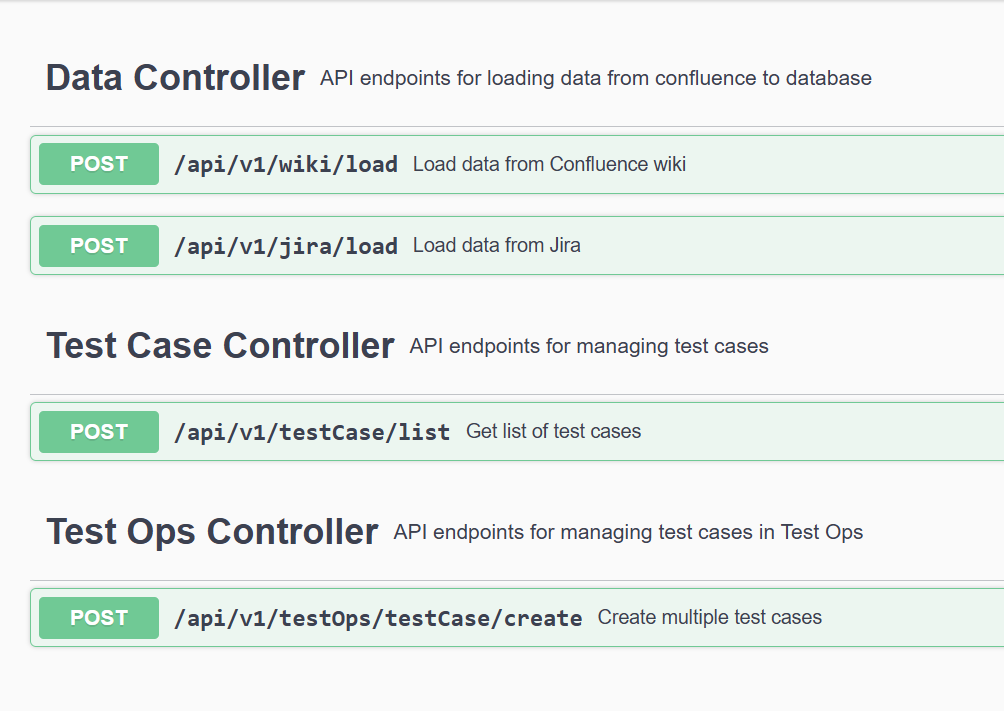Viewport: 1004px width, 711px height.
Task: Click the POST badge for testCase/list
Action: coord(99,432)
